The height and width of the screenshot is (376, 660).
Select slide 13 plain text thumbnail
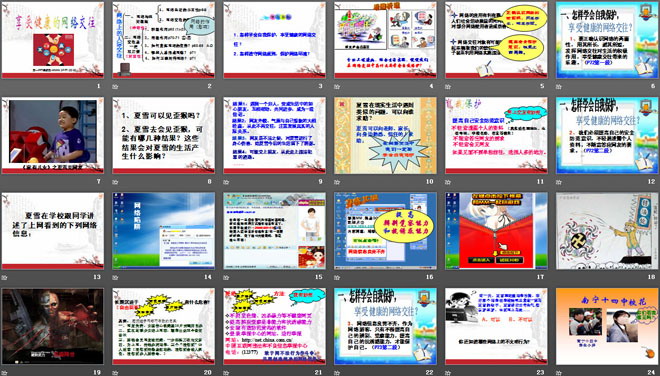(53, 231)
